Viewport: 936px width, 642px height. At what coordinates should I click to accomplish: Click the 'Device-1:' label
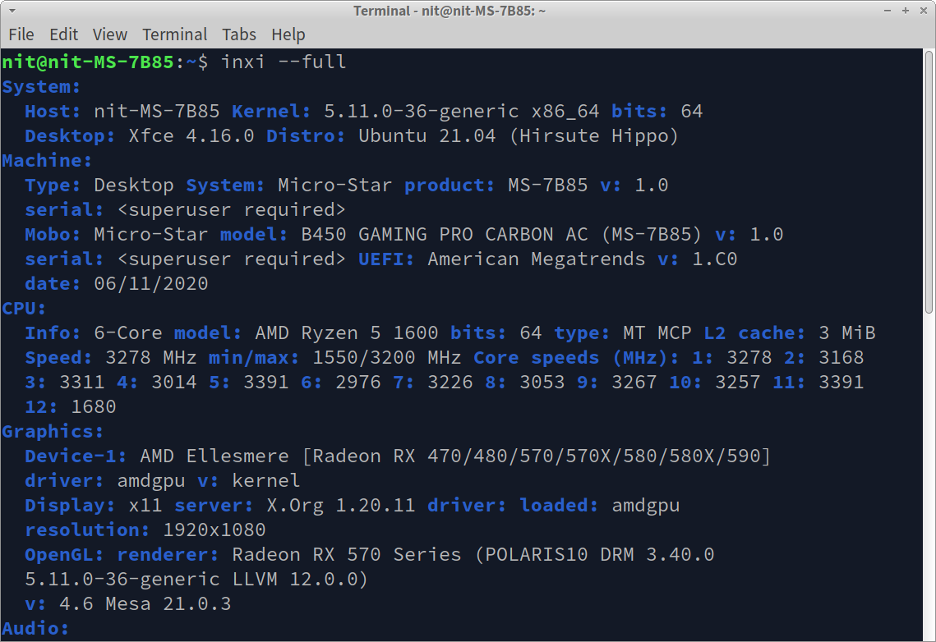click(76, 456)
